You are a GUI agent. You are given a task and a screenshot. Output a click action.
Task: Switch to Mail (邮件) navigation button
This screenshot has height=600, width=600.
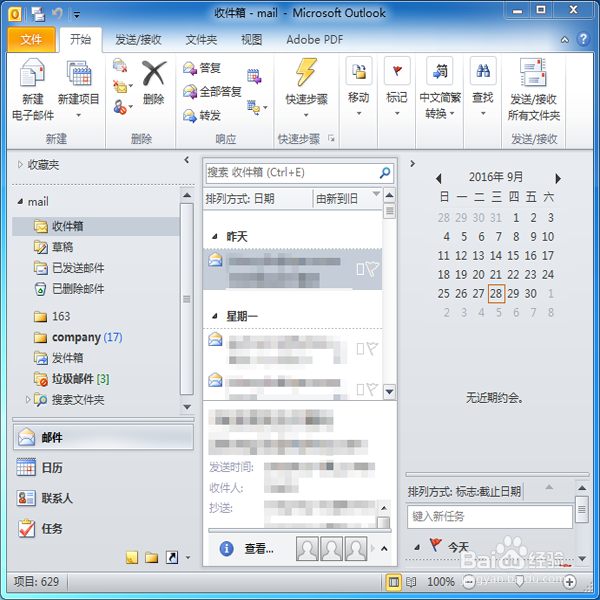click(103, 437)
